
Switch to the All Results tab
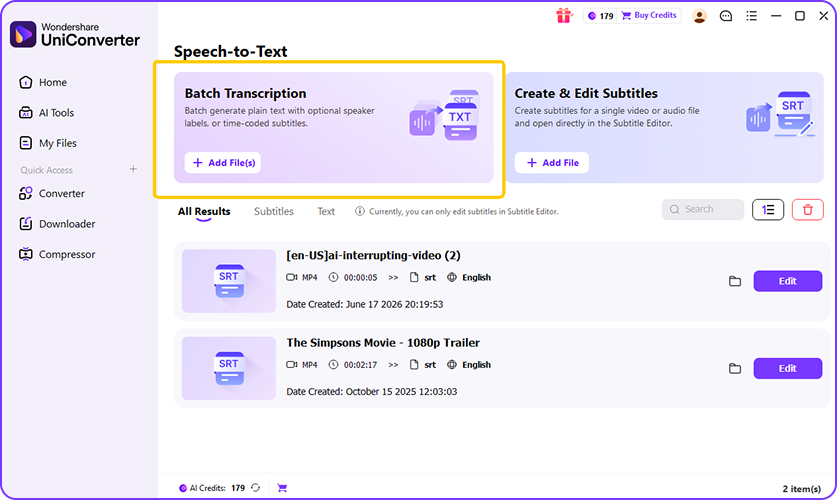point(204,211)
